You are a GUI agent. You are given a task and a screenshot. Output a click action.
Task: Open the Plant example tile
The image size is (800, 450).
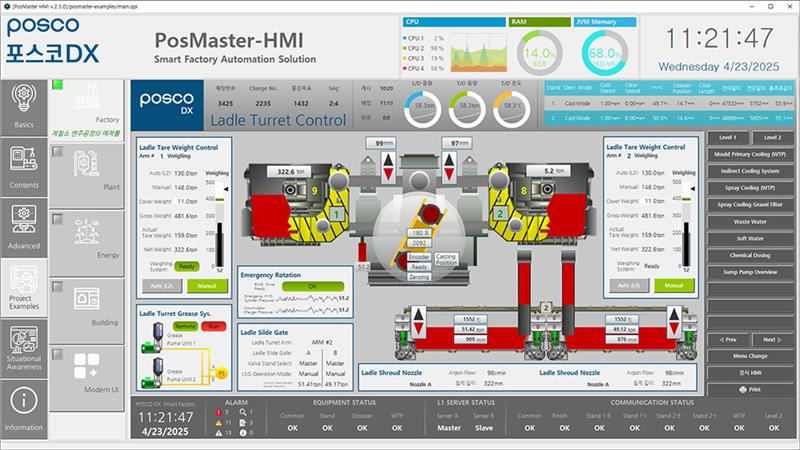pyautogui.click(x=86, y=176)
